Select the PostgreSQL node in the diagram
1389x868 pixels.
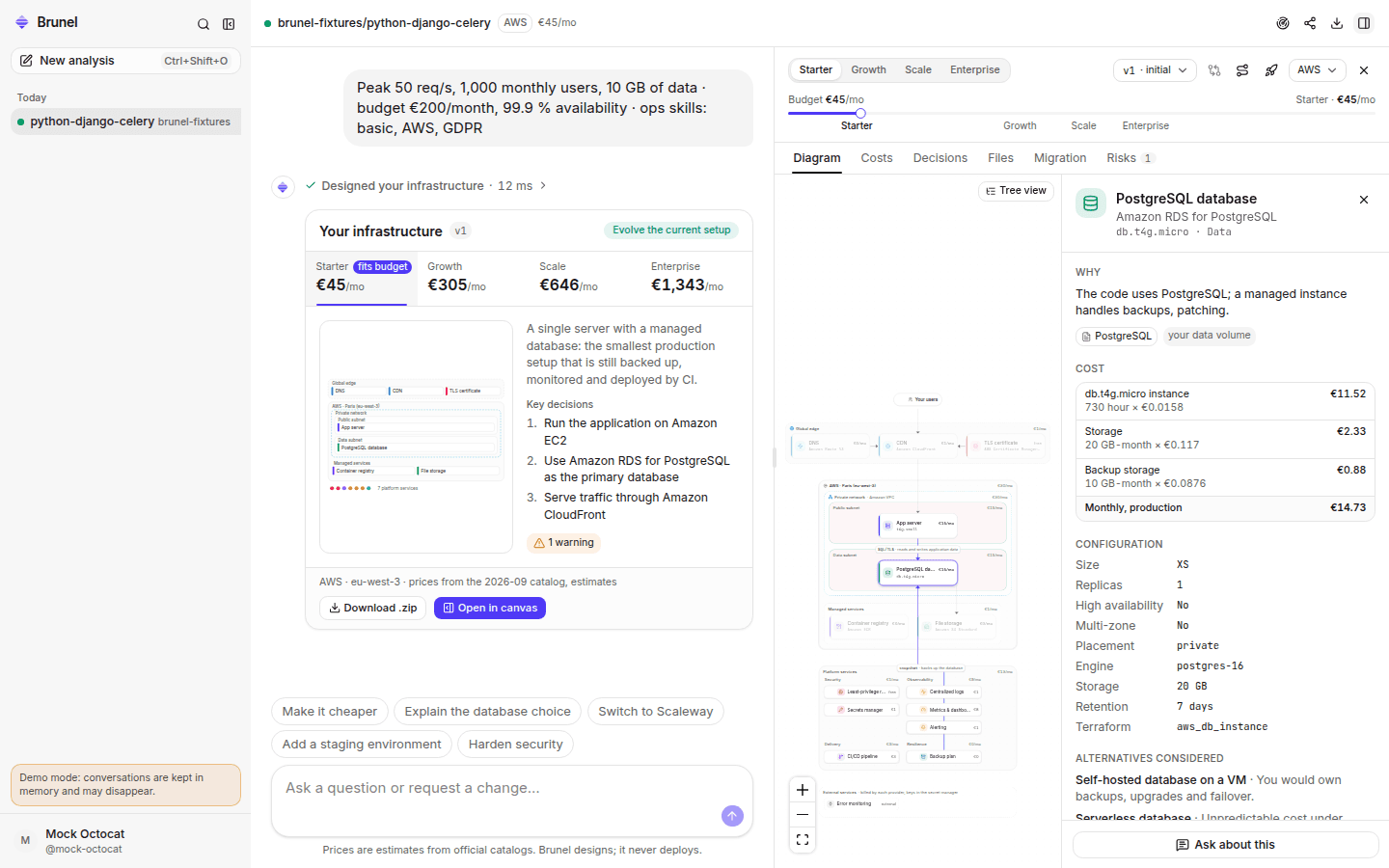pos(917,573)
